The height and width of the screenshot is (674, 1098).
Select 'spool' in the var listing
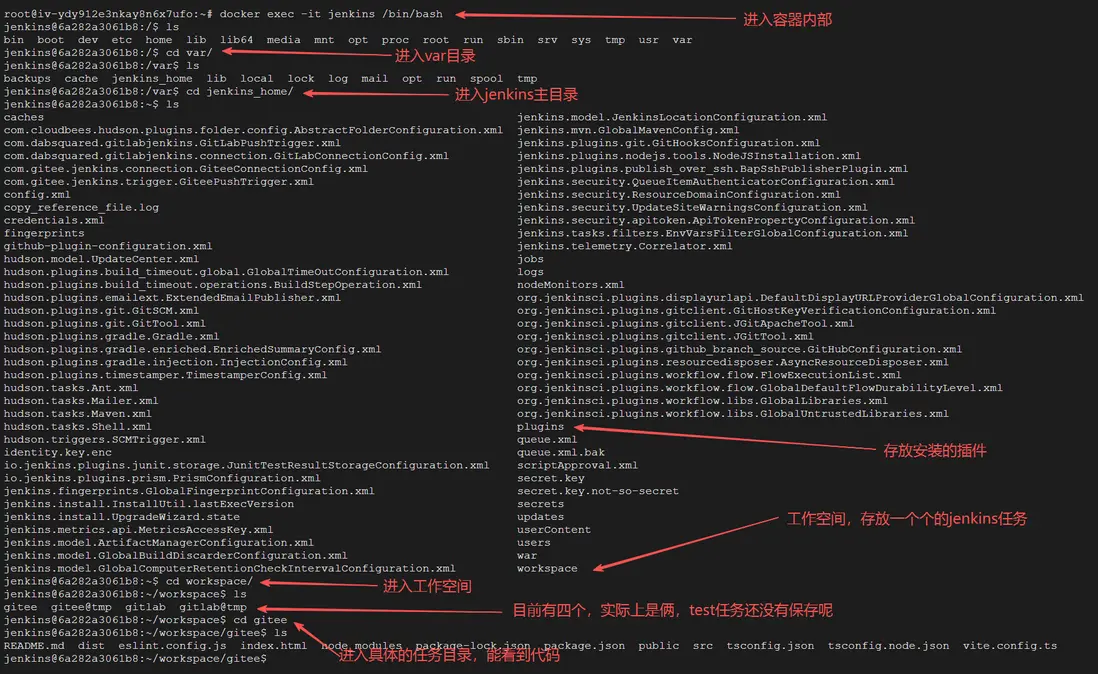point(487,78)
